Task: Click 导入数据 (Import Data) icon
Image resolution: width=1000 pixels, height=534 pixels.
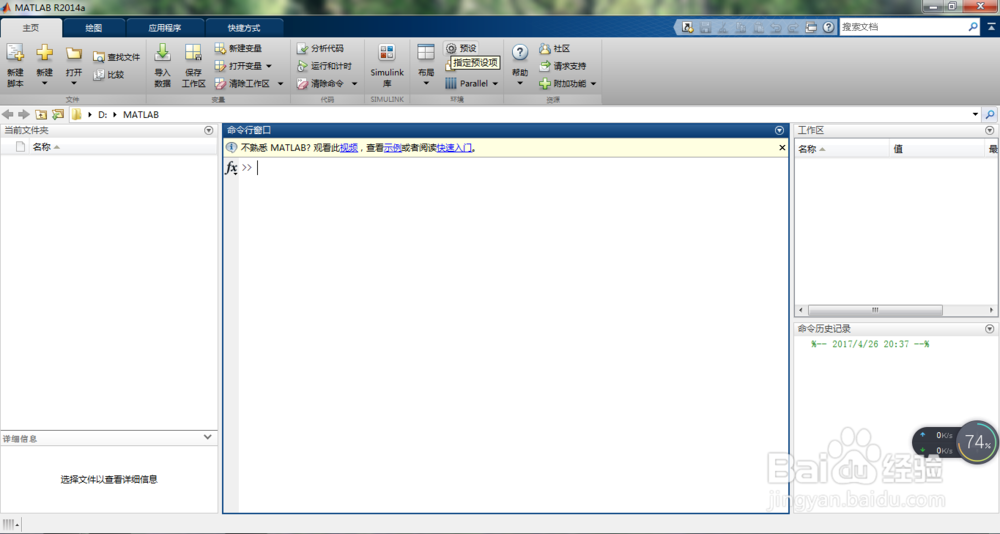Action: [163, 52]
